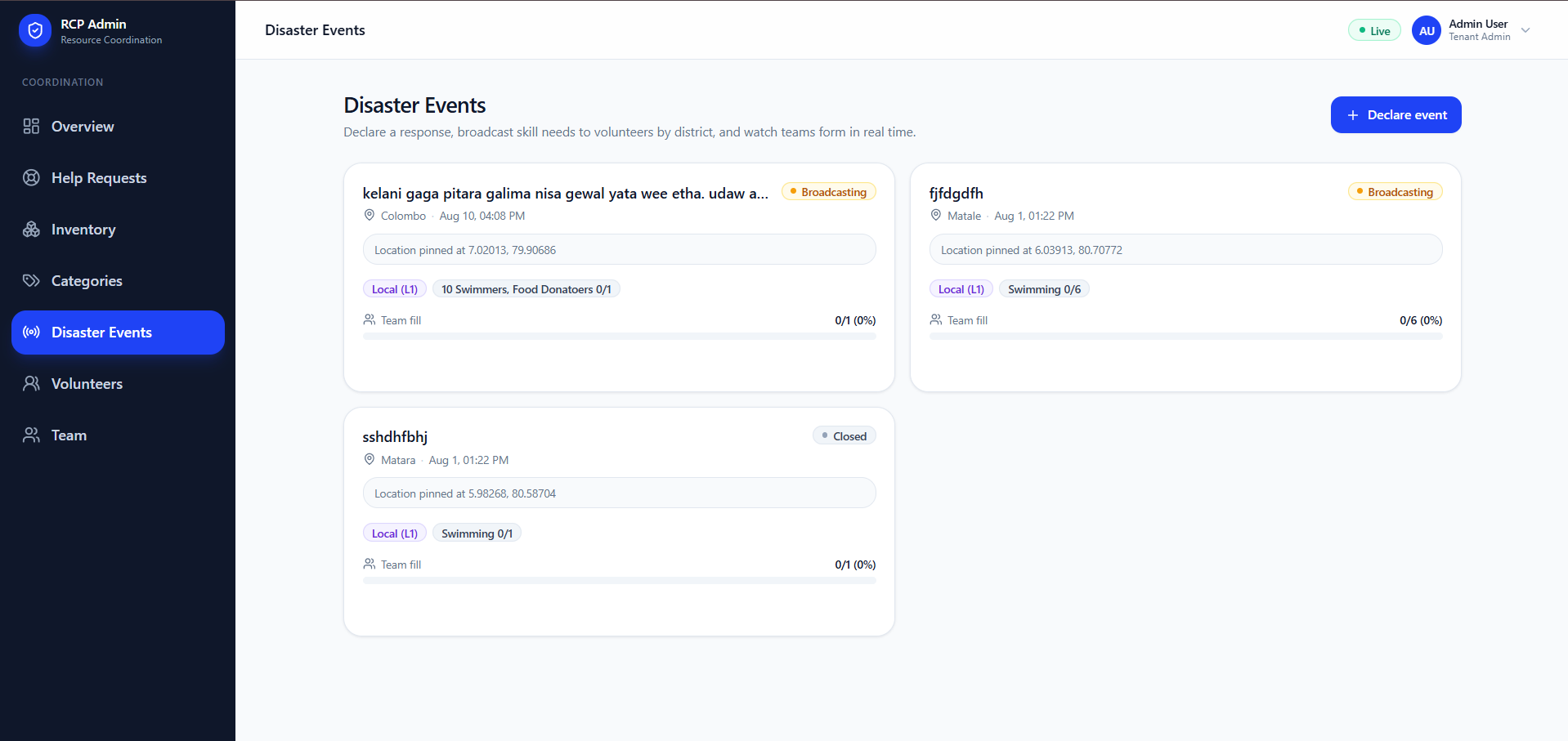Click the Declare event button
The height and width of the screenshot is (741, 1568).
pyautogui.click(x=1396, y=114)
